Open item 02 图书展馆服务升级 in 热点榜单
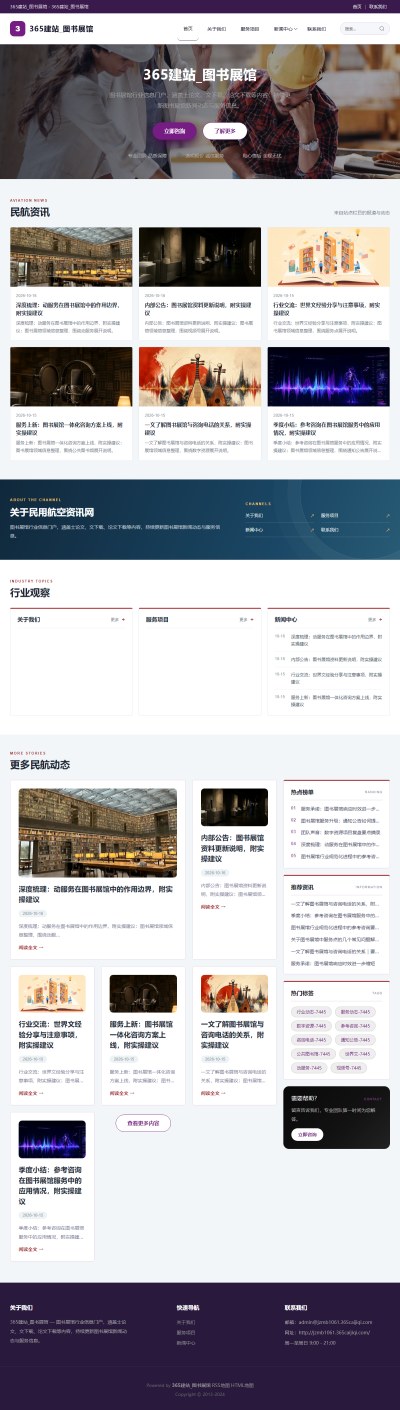 335,819
